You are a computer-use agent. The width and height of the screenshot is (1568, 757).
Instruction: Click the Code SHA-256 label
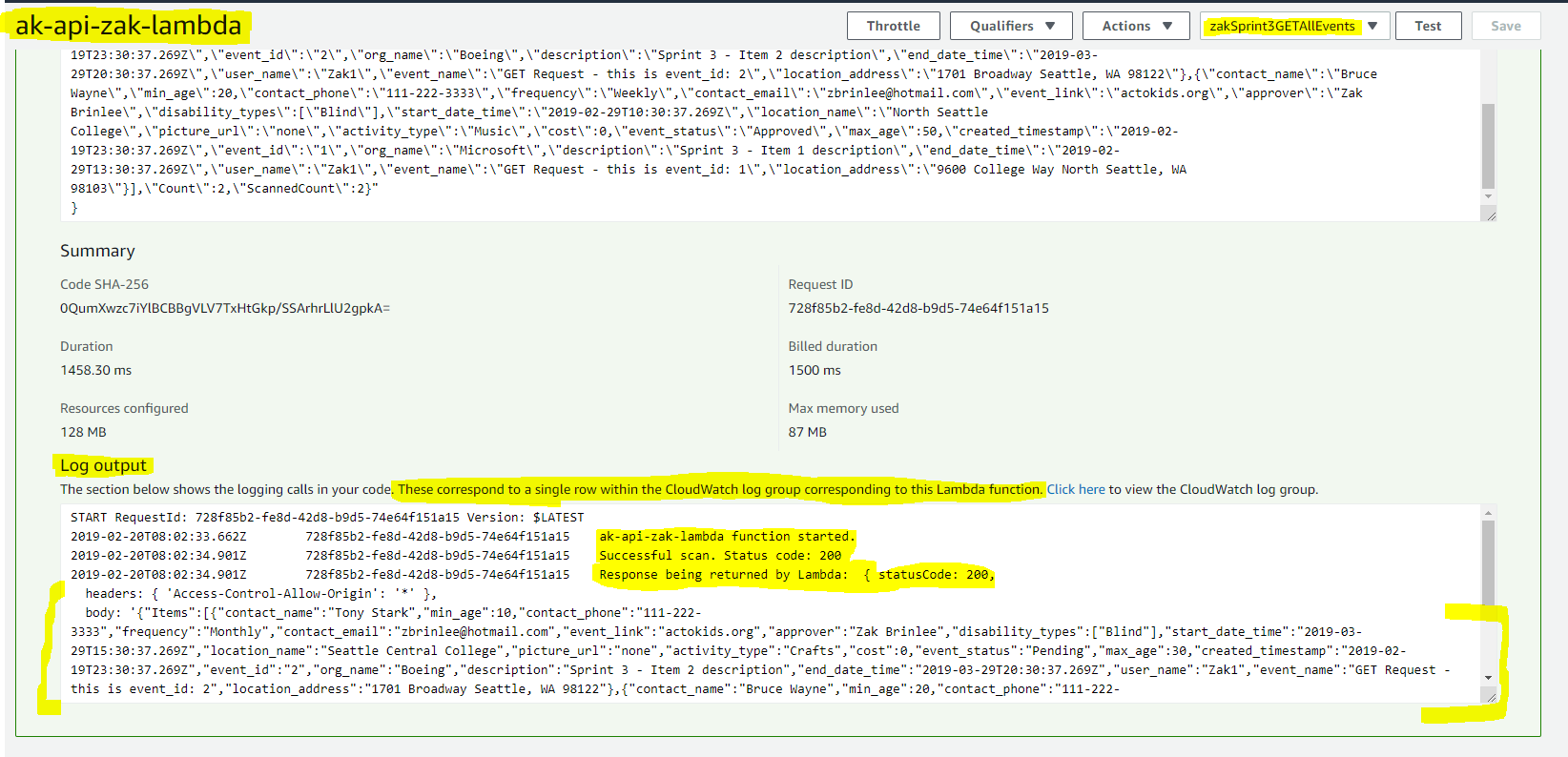pyautogui.click(x=104, y=284)
